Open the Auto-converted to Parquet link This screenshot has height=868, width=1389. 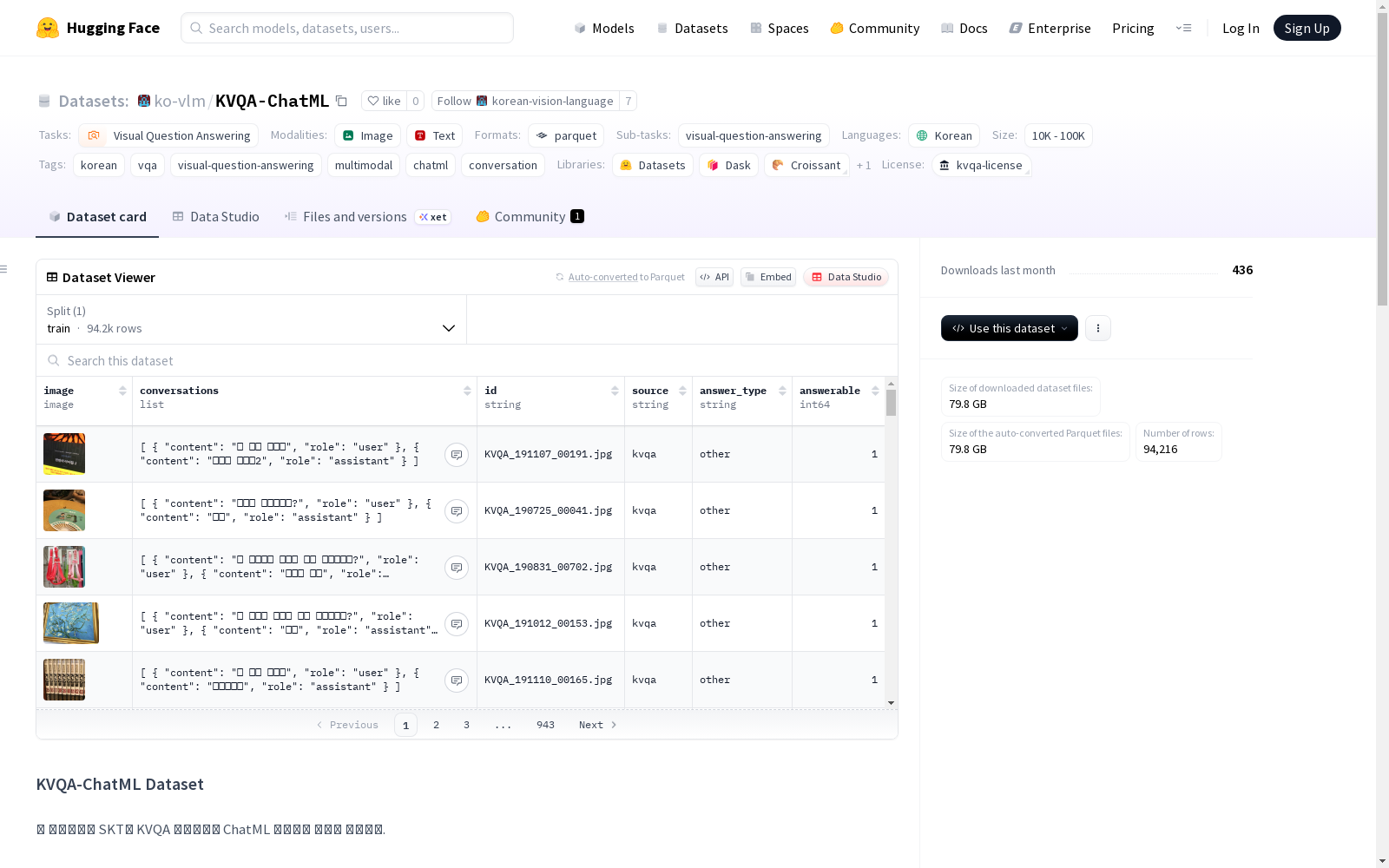coord(620,277)
